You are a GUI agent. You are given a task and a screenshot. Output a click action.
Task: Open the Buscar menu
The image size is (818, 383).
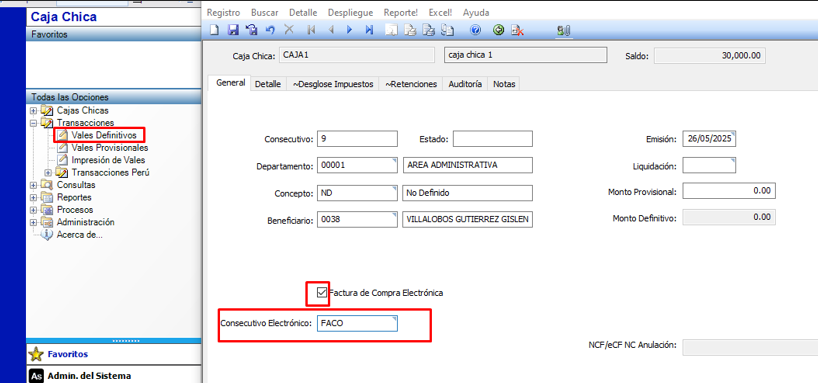point(264,13)
